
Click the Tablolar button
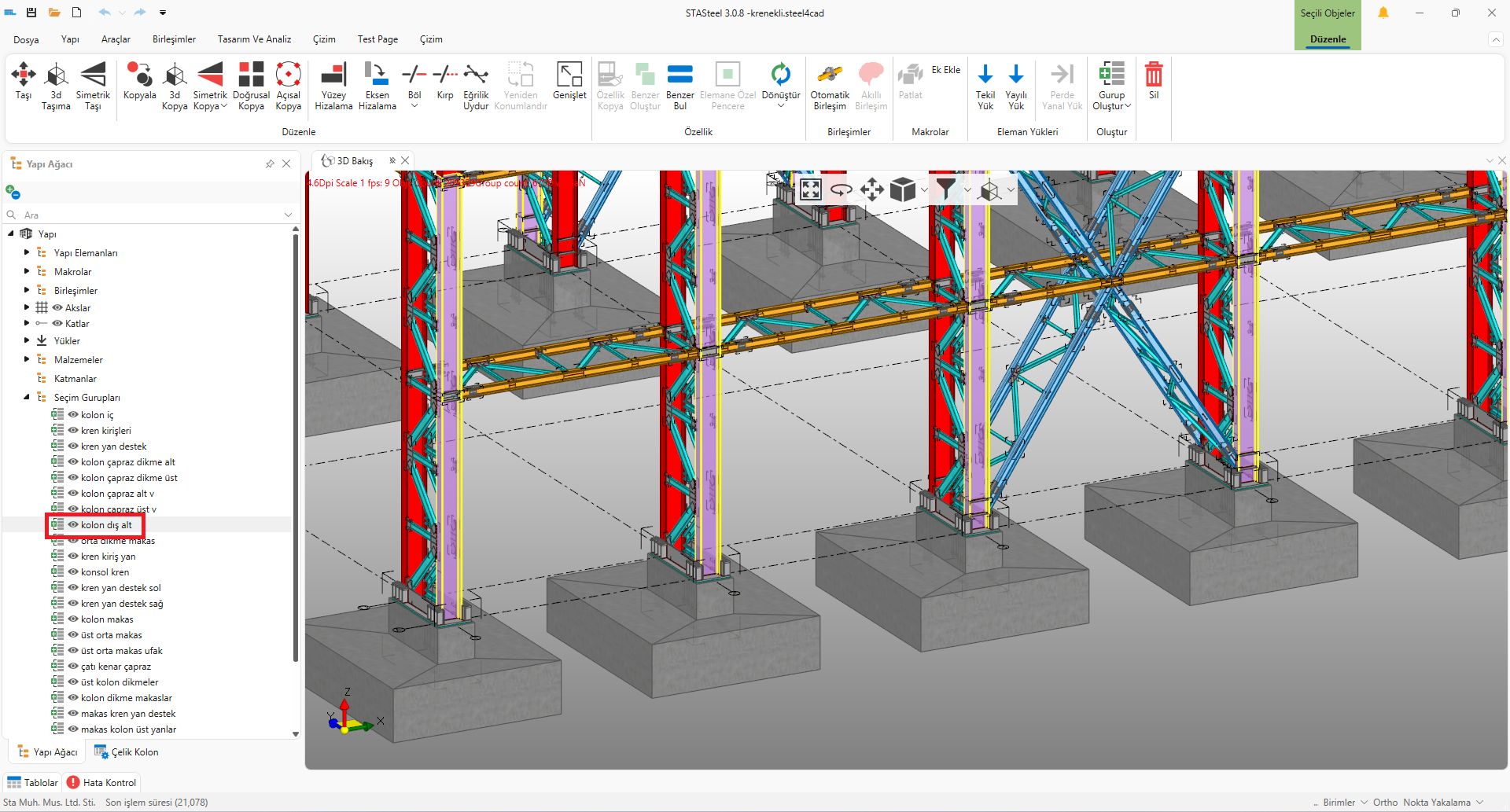(32, 783)
